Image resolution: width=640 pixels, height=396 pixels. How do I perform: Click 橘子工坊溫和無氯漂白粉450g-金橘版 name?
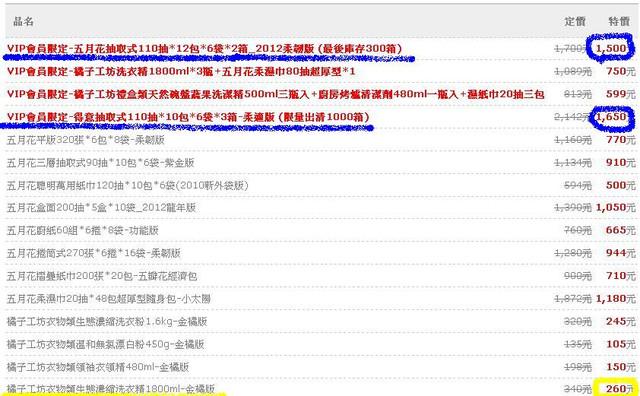point(105,345)
